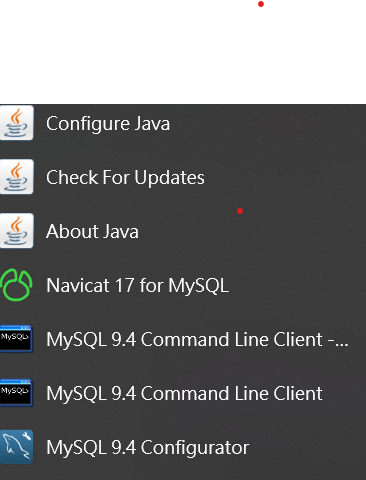Click the Java icon beside Check For Updates
Viewport: 366px width, 480px height.
click(x=16, y=177)
